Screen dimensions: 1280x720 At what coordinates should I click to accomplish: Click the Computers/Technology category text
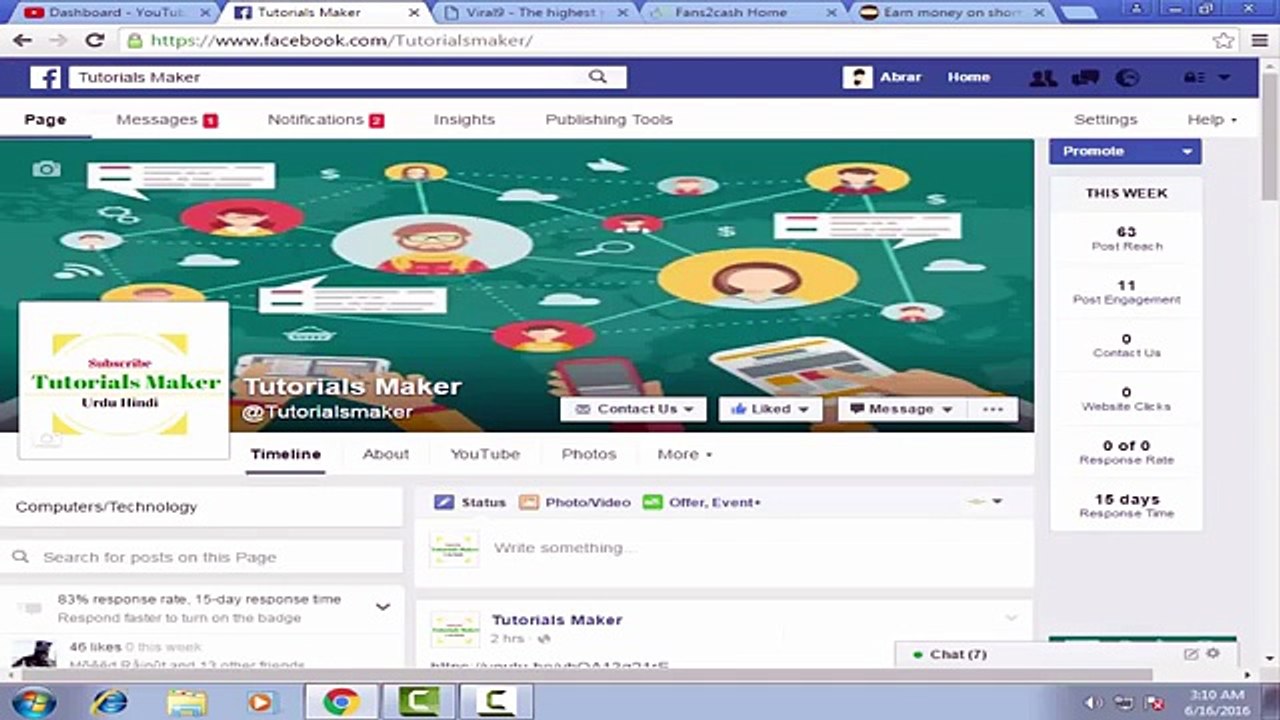point(107,507)
